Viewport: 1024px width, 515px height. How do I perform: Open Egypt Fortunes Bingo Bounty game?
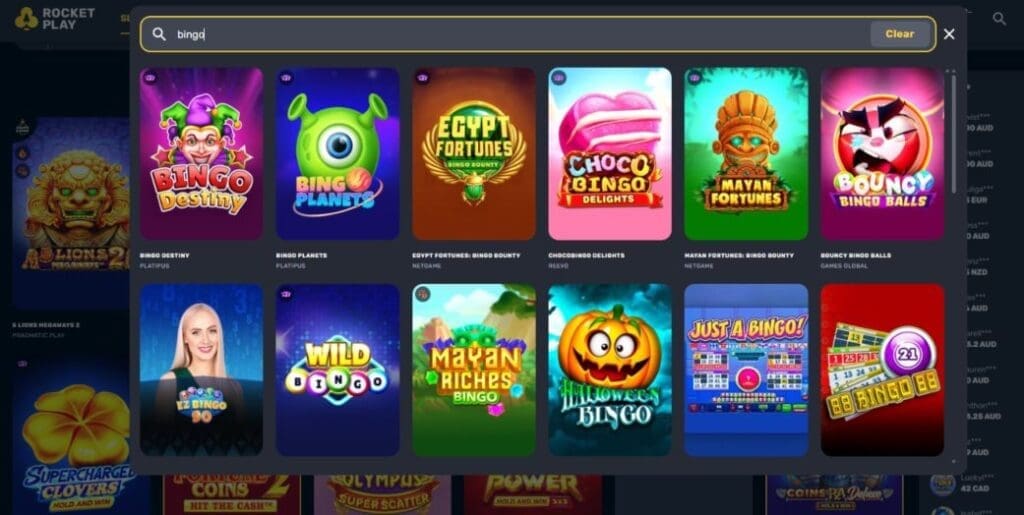473,154
